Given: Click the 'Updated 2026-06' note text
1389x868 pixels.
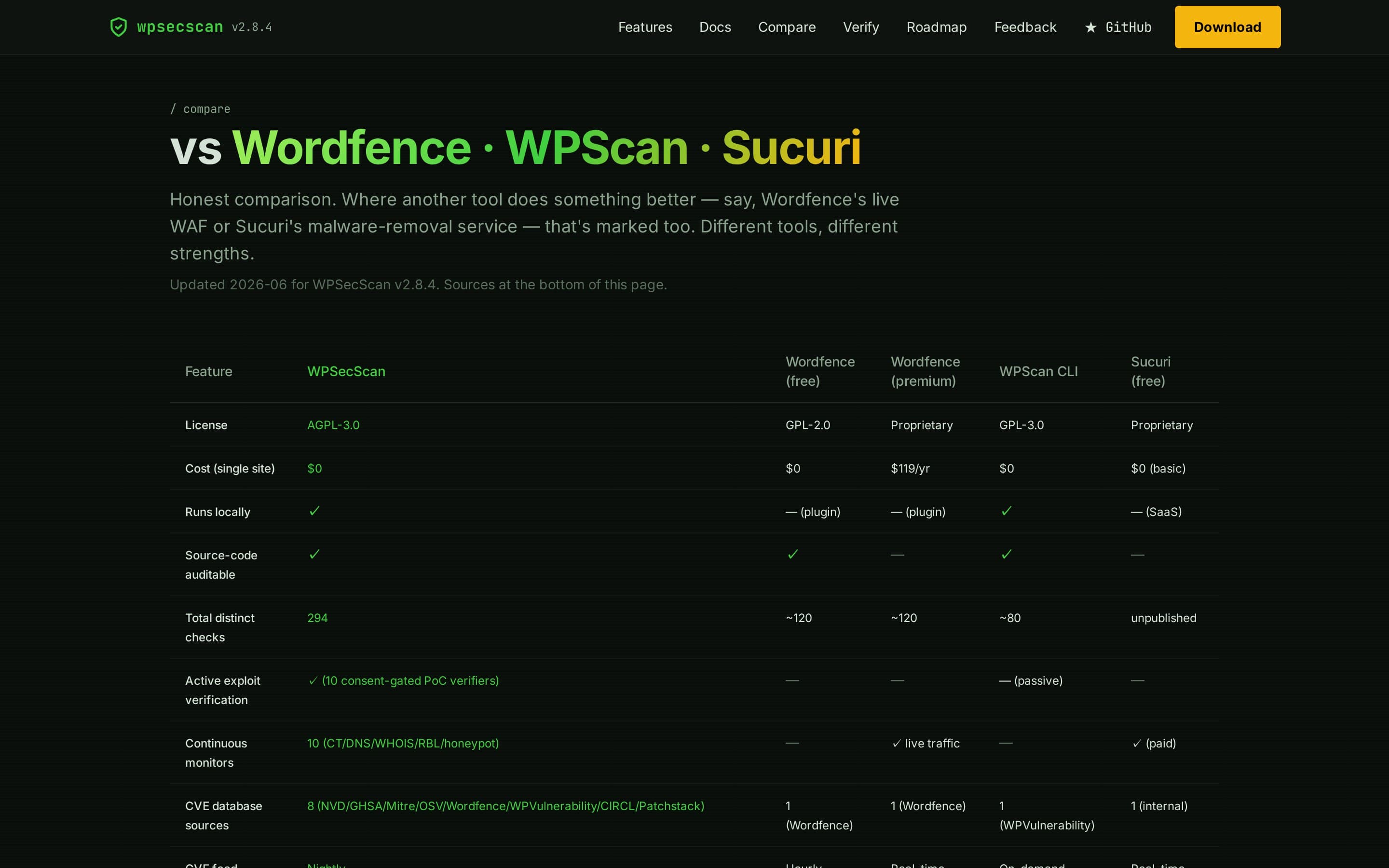Looking at the screenshot, I should pos(418,285).
